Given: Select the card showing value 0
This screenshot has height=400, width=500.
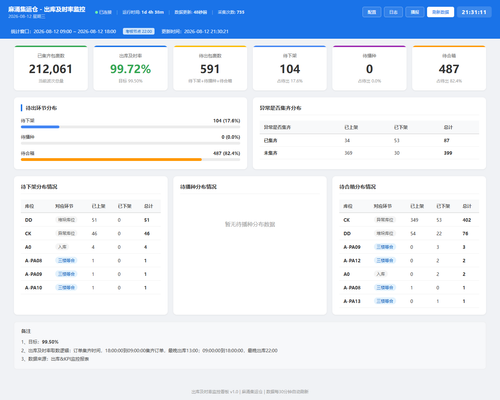Looking at the screenshot, I should [369, 68].
